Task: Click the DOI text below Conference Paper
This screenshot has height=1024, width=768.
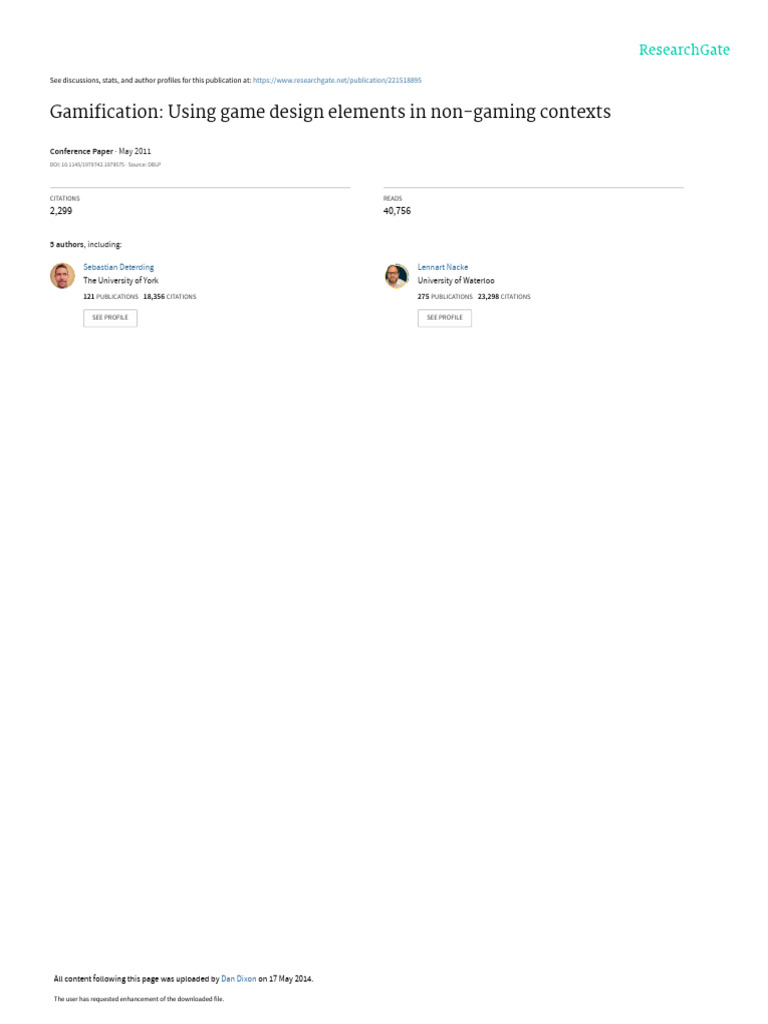Action: pos(105,165)
